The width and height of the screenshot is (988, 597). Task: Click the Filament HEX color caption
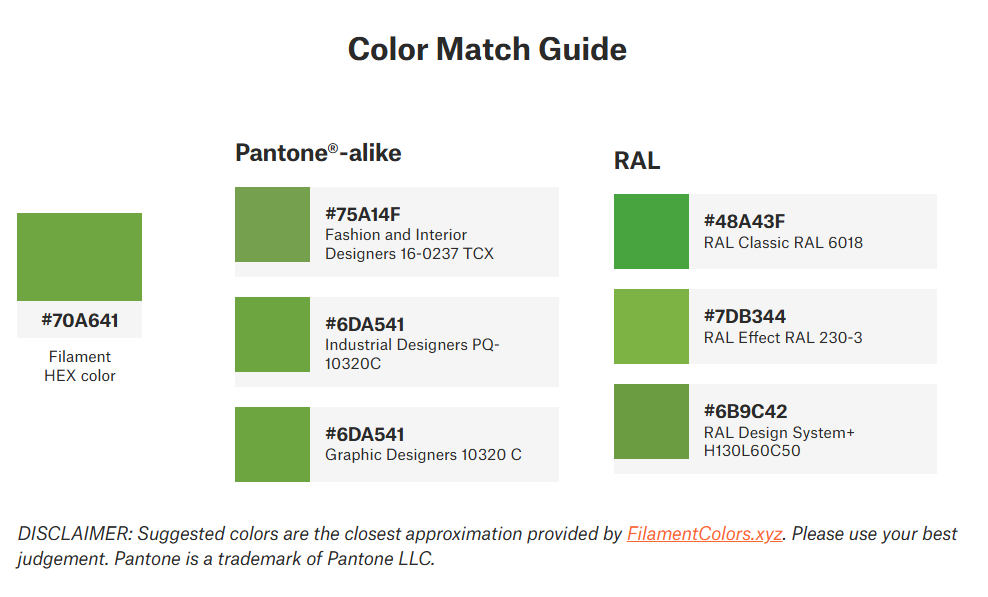[x=79, y=366]
